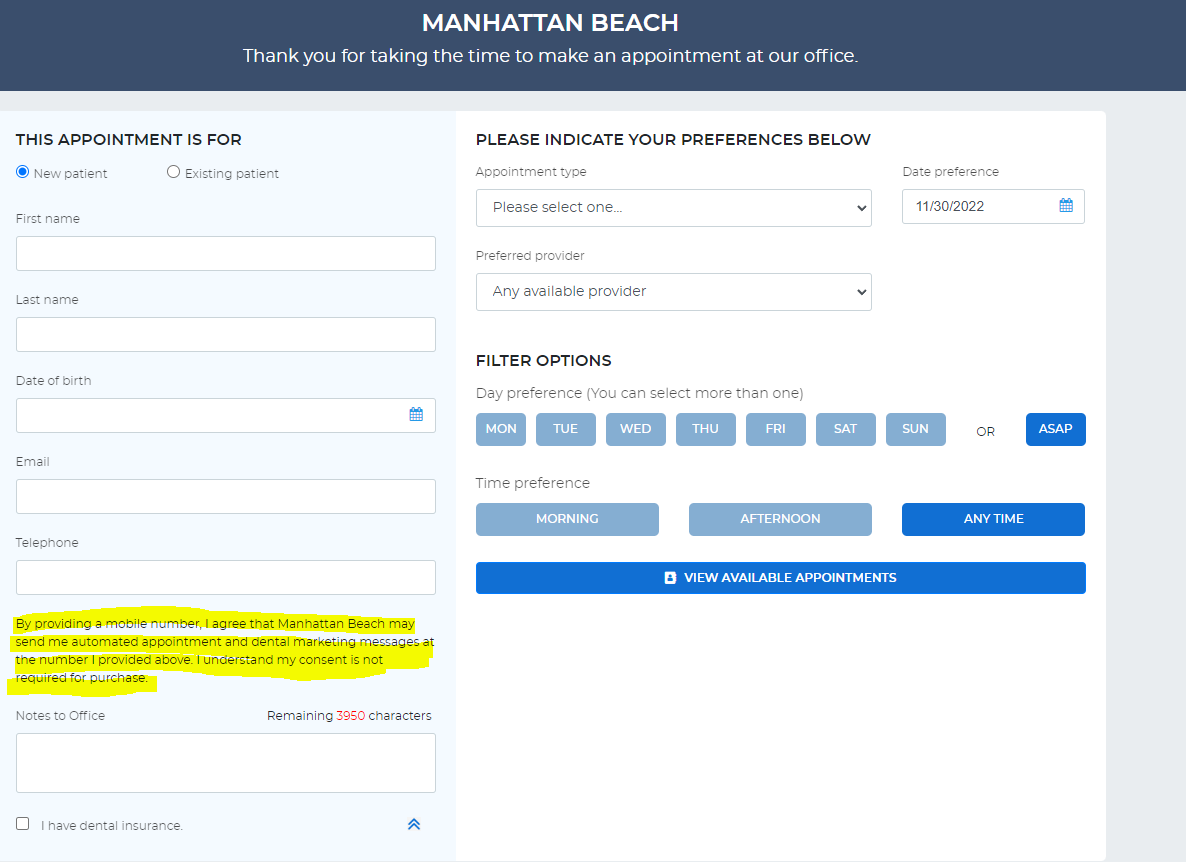Select the SAT day button

click(x=846, y=429)
